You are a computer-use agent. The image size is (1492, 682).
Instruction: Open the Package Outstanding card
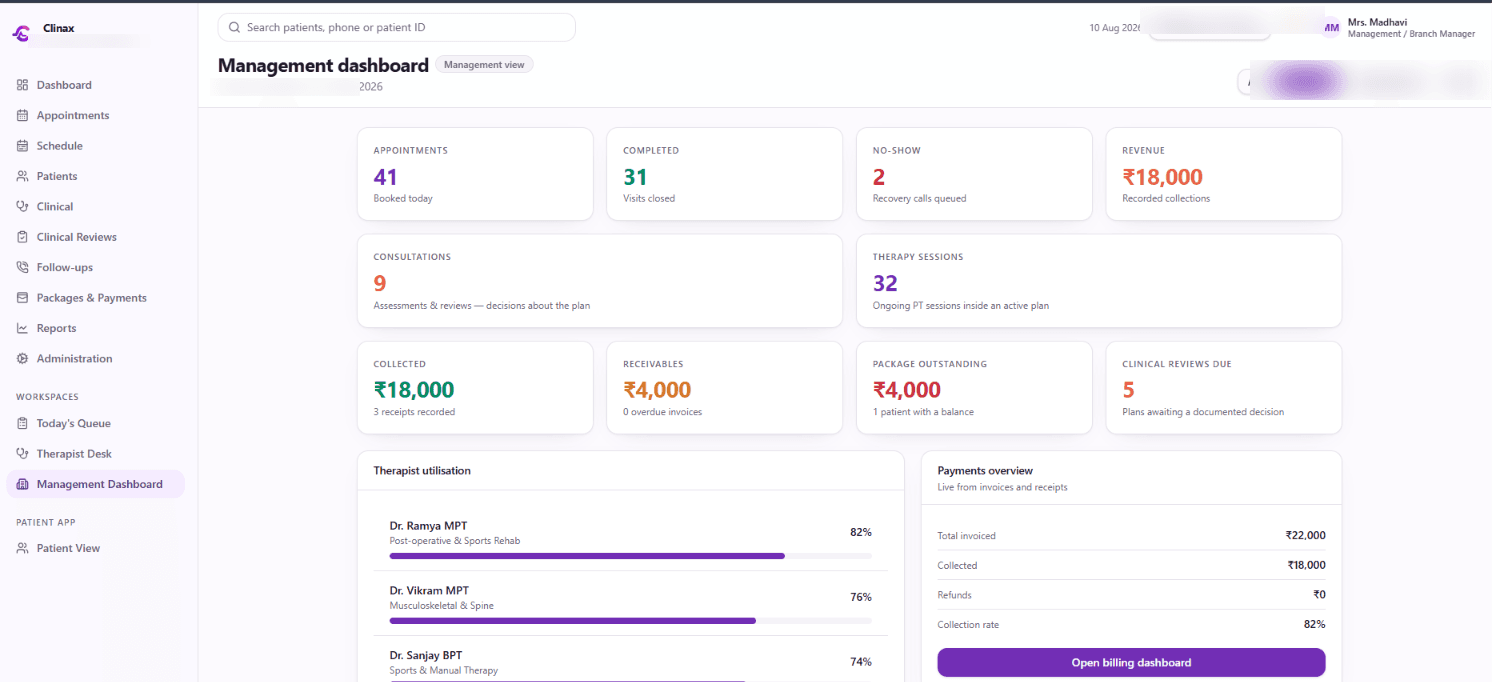click(974, 388)
